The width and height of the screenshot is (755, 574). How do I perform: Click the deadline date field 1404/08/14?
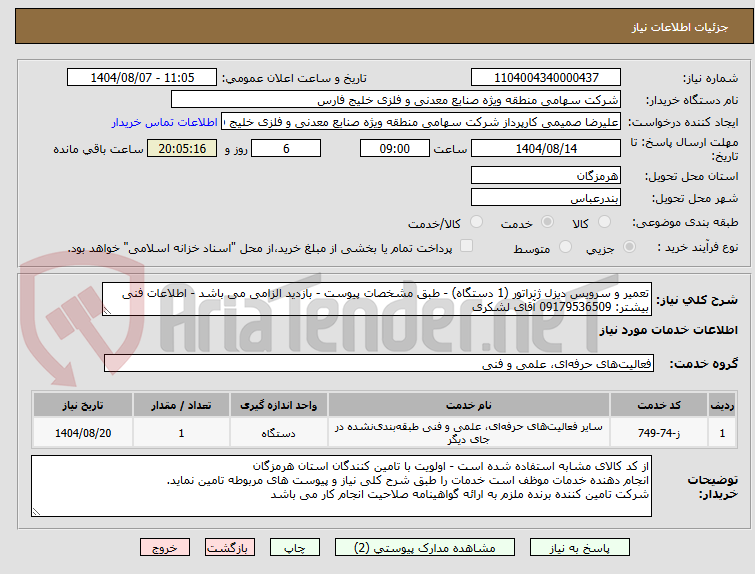coord(546,148)
